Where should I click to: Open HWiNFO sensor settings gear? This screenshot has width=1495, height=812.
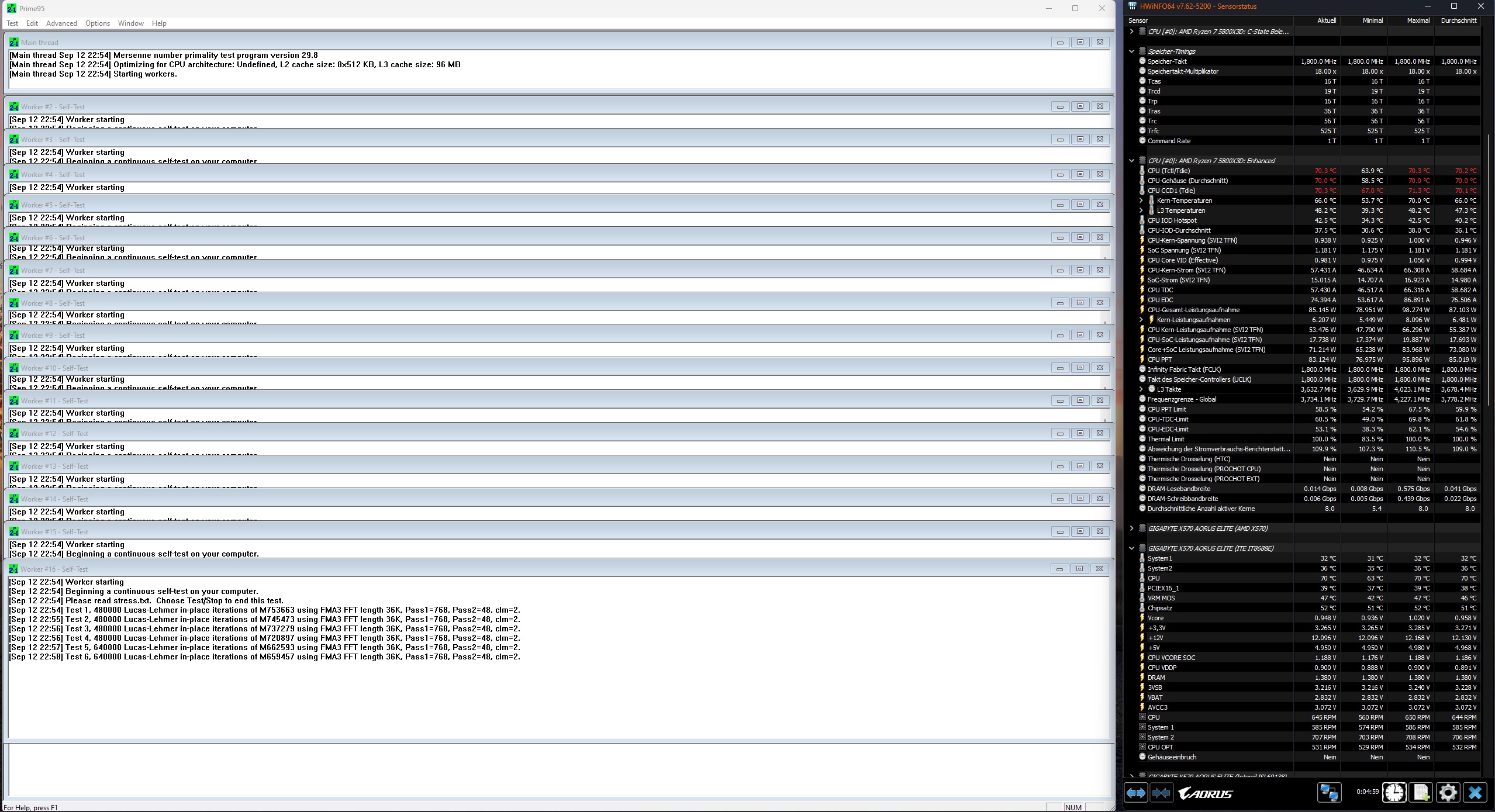1448,793
